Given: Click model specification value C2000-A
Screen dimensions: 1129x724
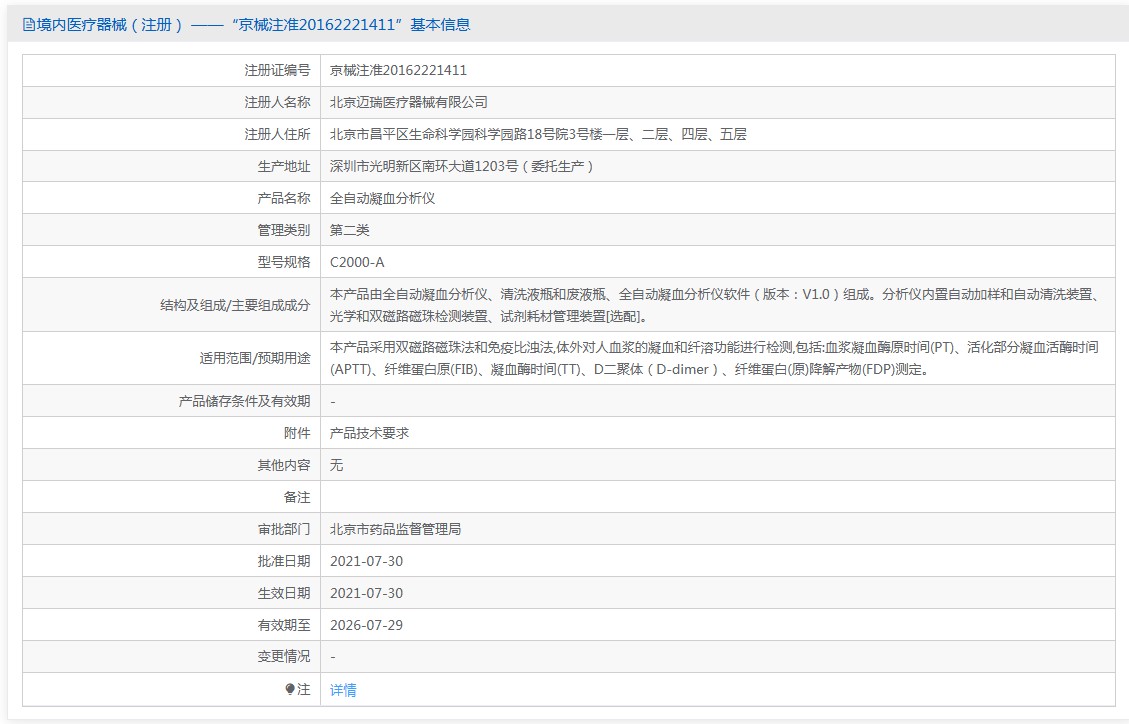Looking at the screenshot, I should 357,262.
